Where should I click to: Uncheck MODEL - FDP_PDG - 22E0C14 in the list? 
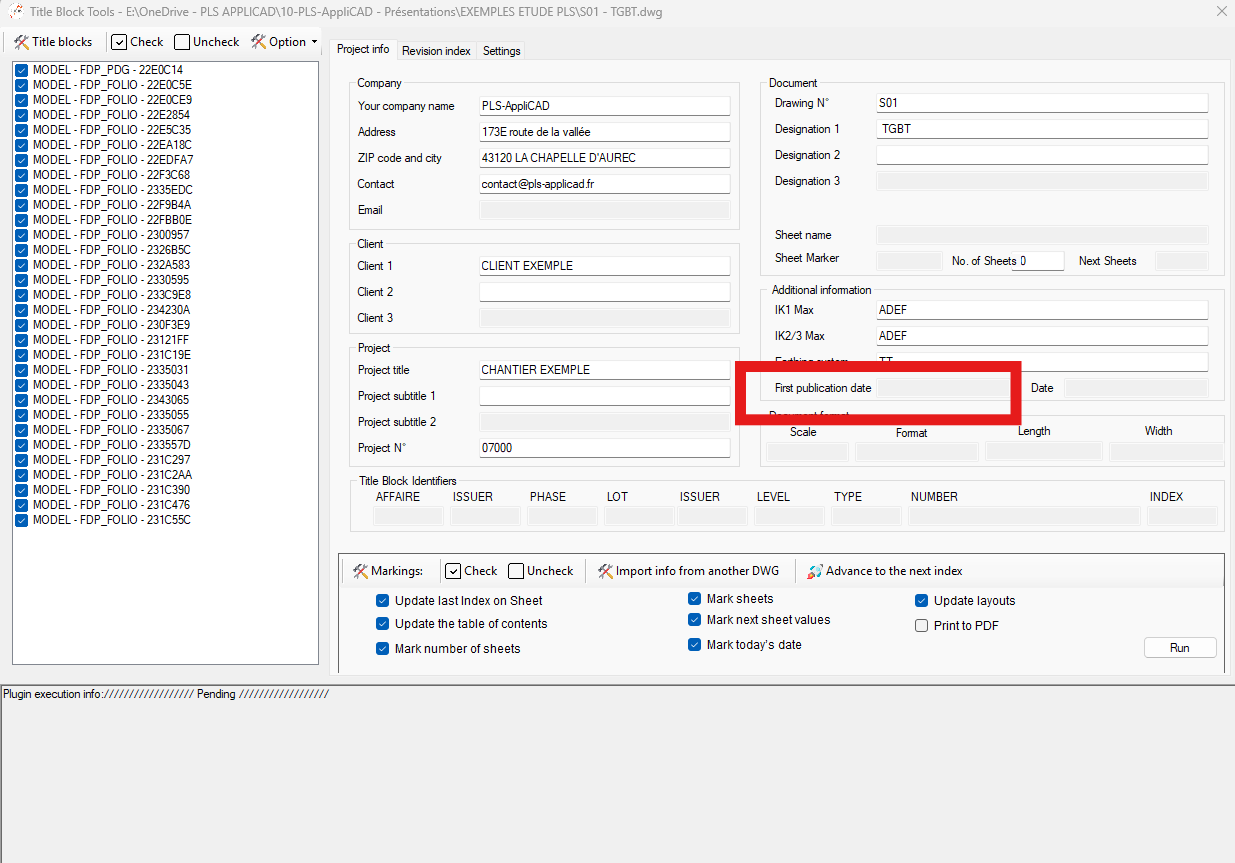pyautogui.click(x=21, y=69)
